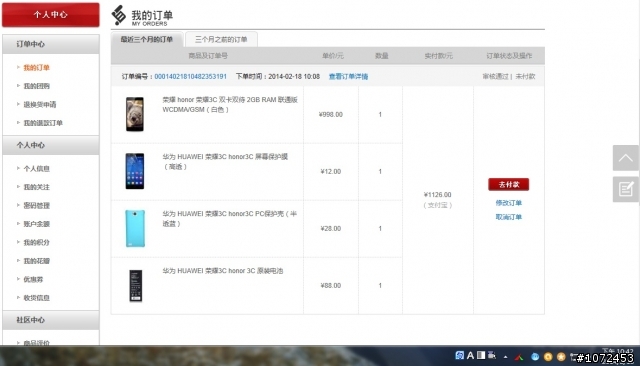The image size is (640, 366).
Task: Select the recent three months orders tab
Action: pyautogui.click(x=147, y=39)
